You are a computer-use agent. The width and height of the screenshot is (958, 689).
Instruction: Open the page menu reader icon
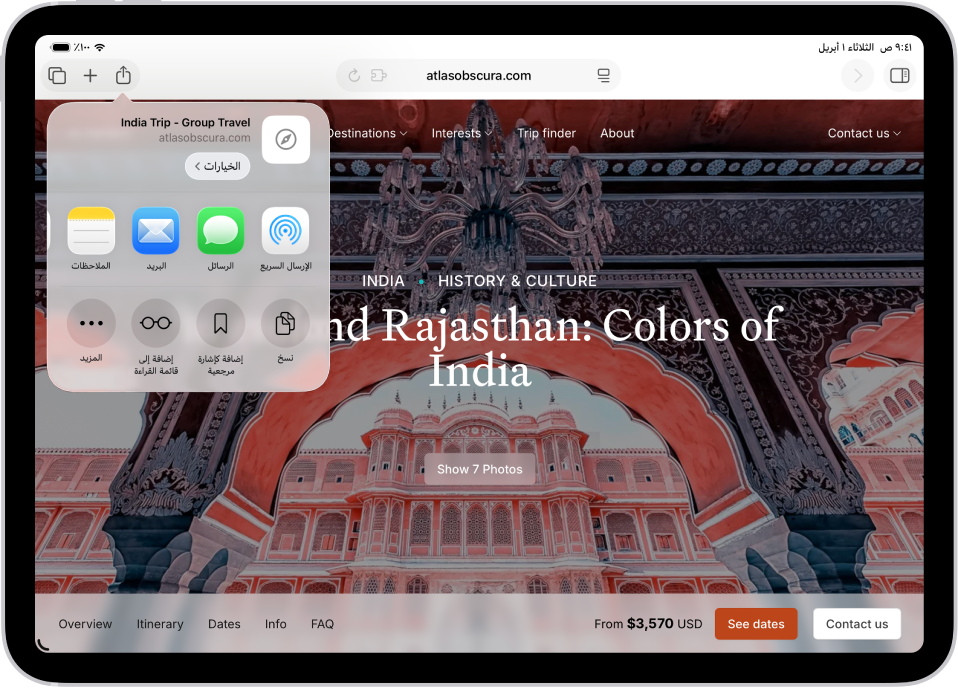pos(604,76)
